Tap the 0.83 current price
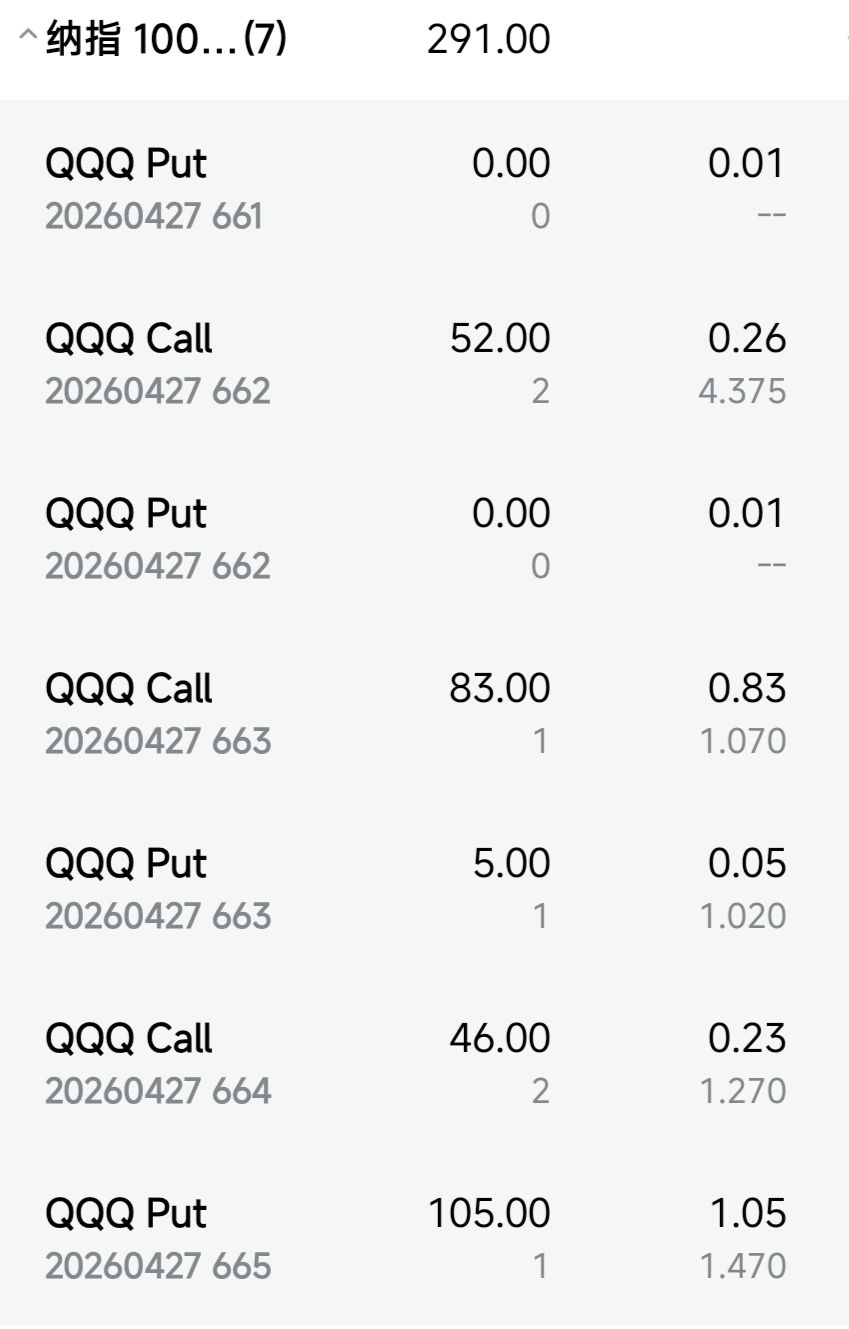Image resolution: width=849 pixels, height=1329 pixels. coord(747,688)
